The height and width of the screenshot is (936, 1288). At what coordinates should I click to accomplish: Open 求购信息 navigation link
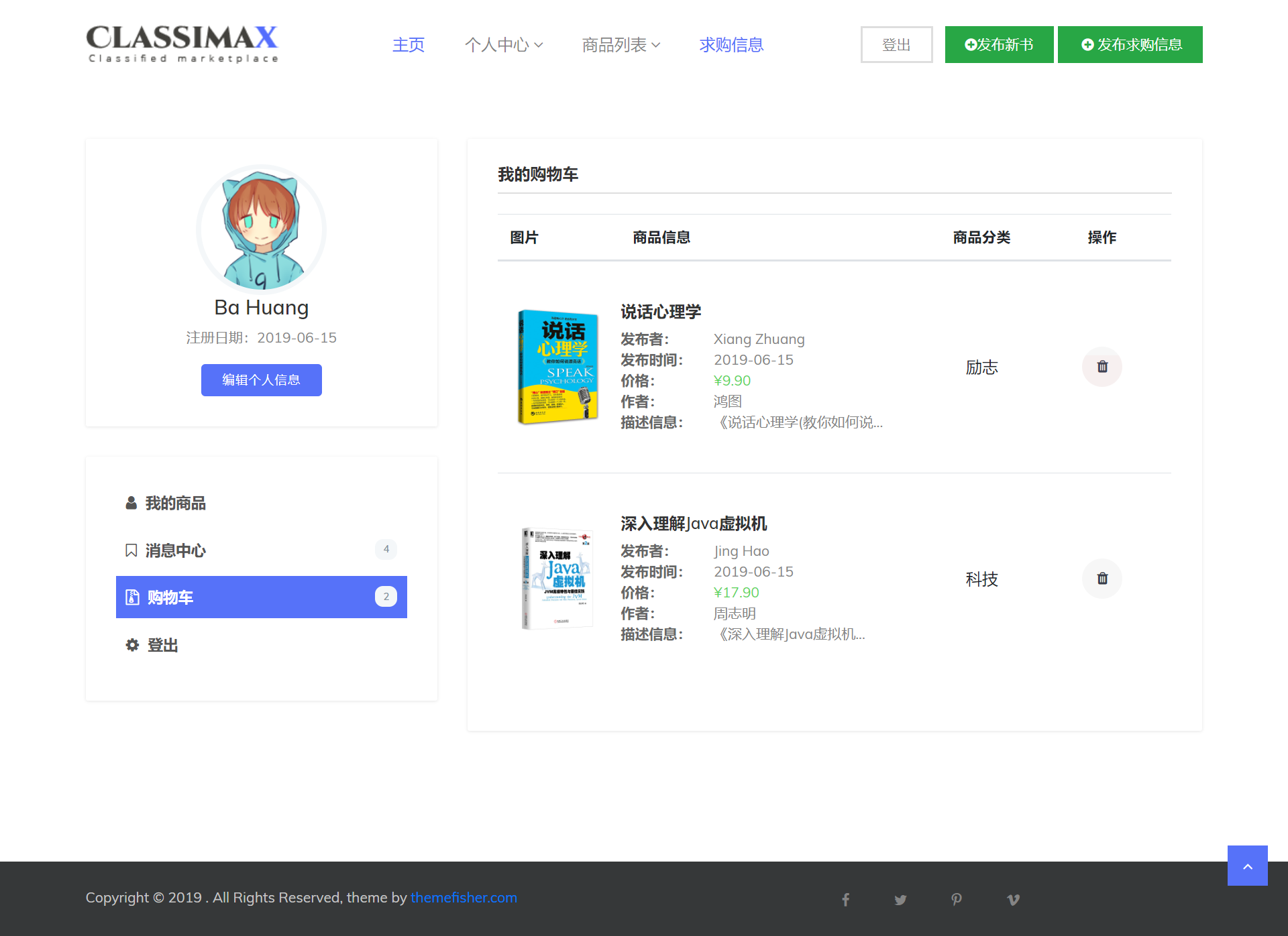(x=731, y=45)
